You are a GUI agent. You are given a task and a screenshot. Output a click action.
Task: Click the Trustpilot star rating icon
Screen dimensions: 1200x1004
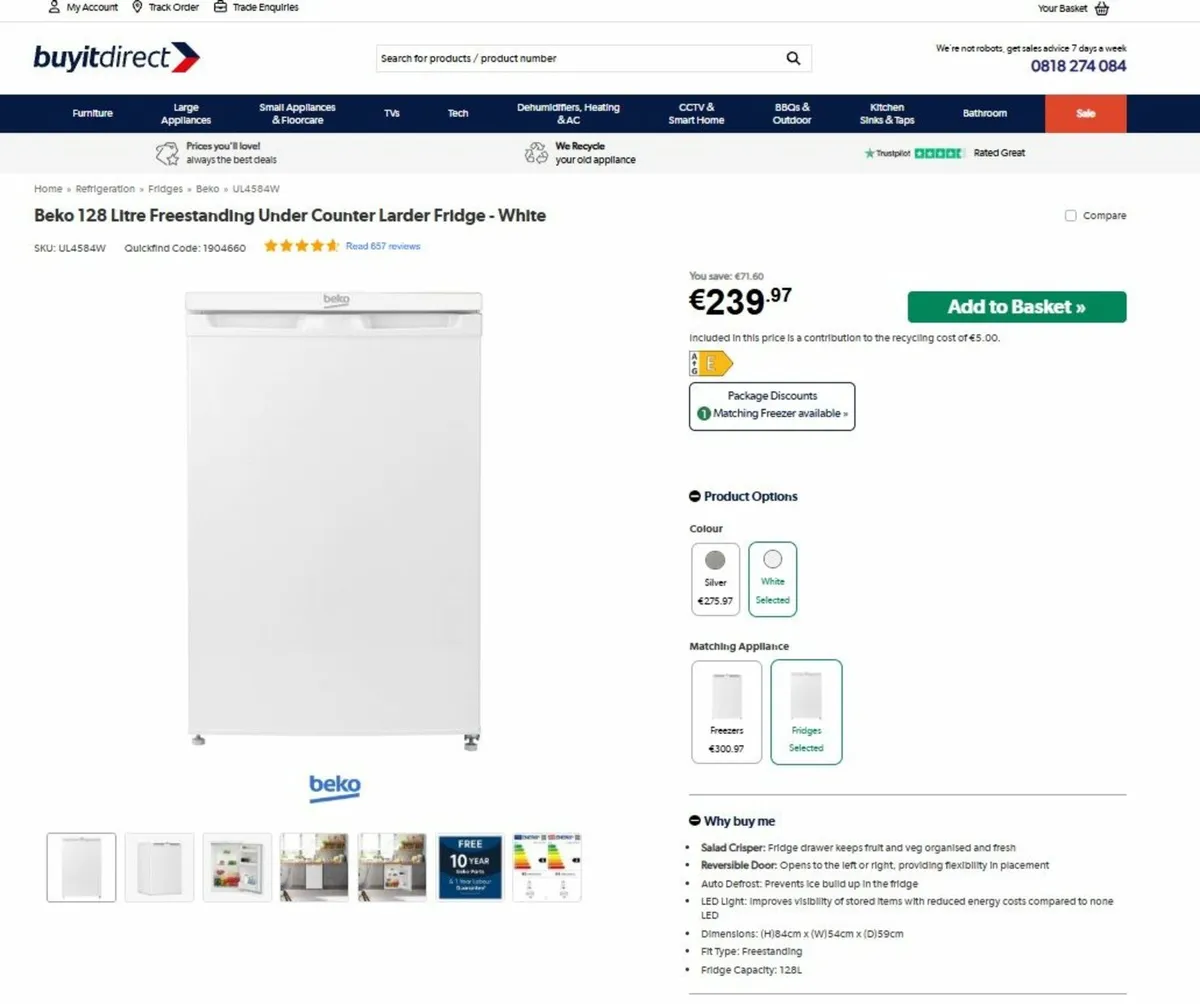pyautogui.click(x=940, y=153)
